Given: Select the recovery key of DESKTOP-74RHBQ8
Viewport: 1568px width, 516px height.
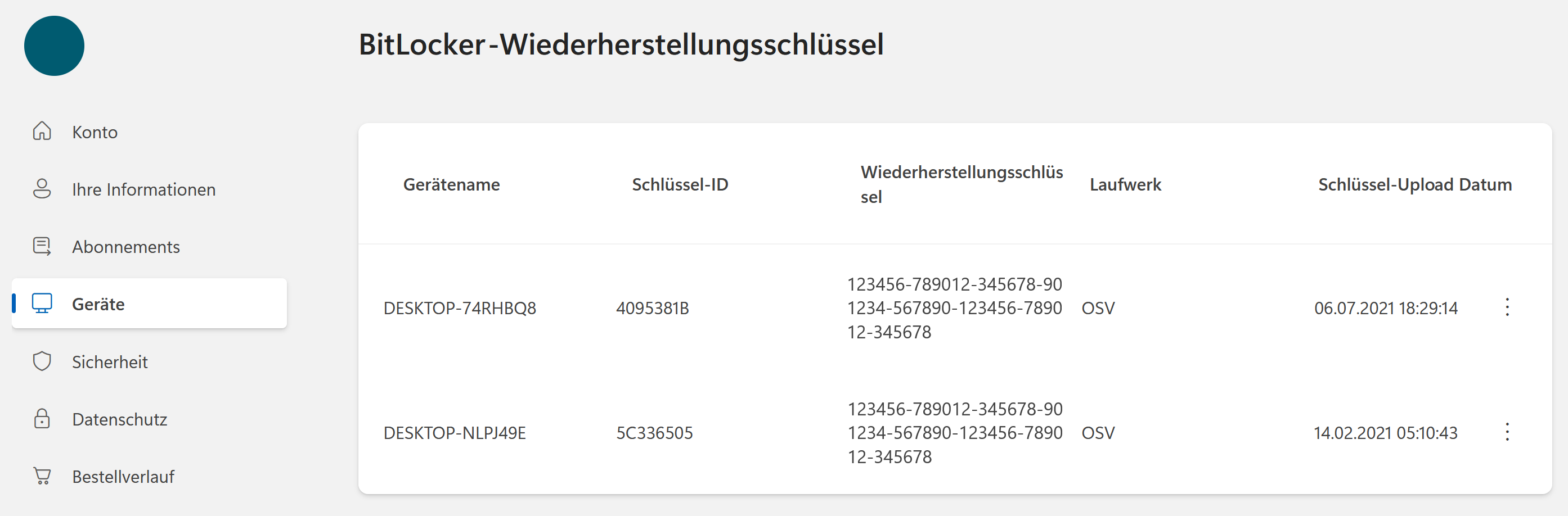Looking at the screenshot, I should point(954,309).
